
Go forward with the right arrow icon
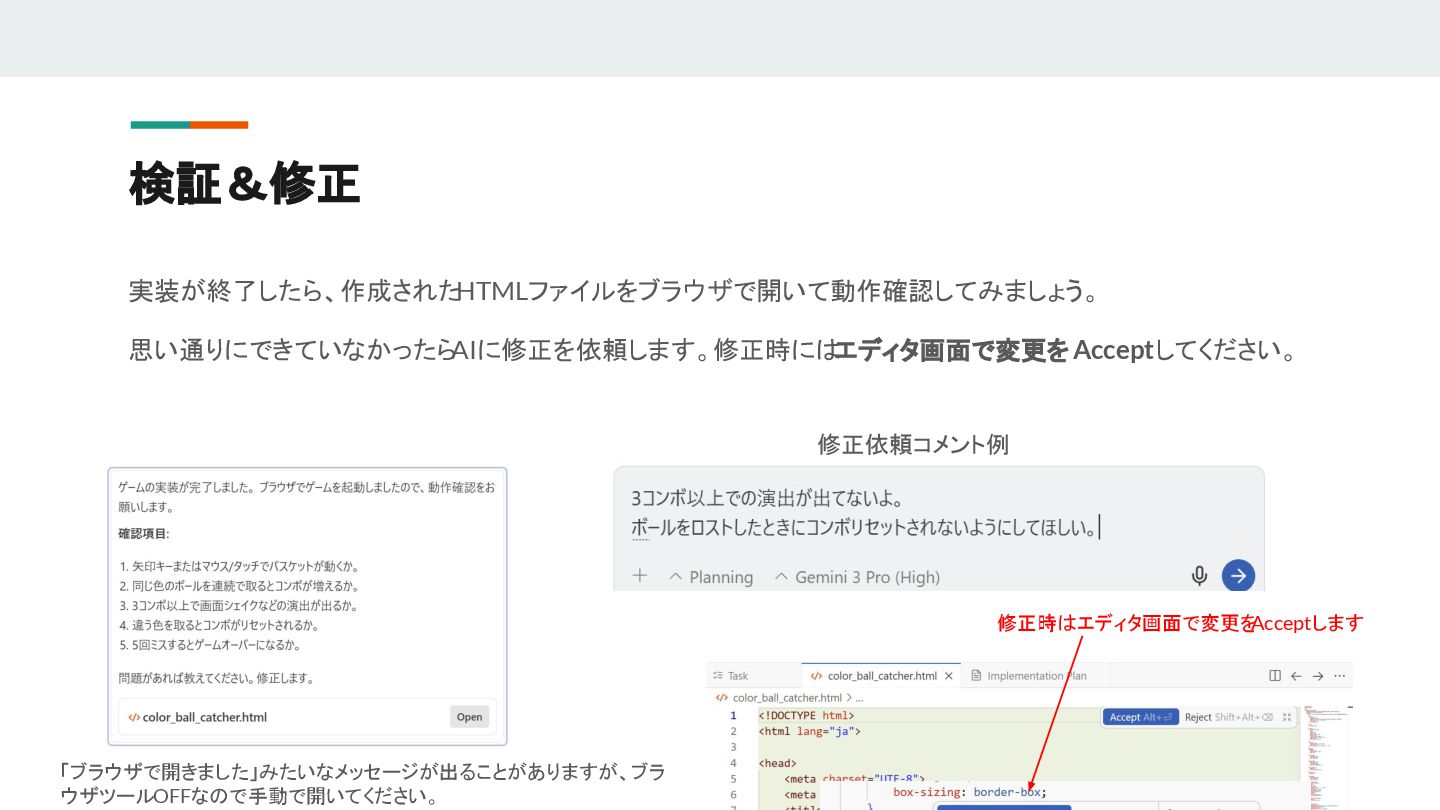tap(1318, 676)
